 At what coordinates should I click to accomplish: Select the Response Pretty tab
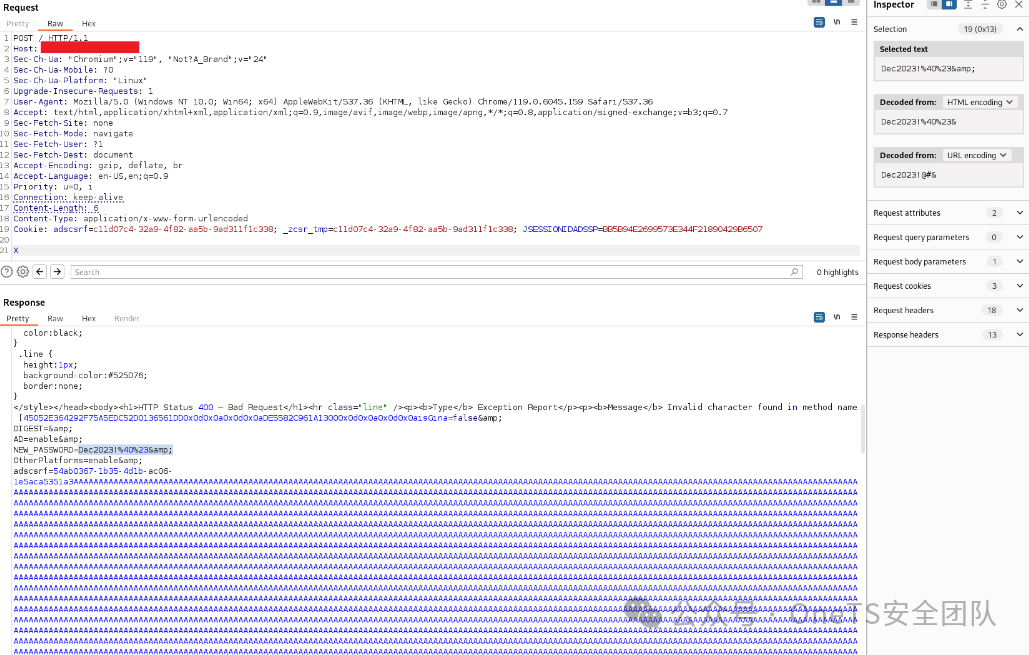(18, 318)
